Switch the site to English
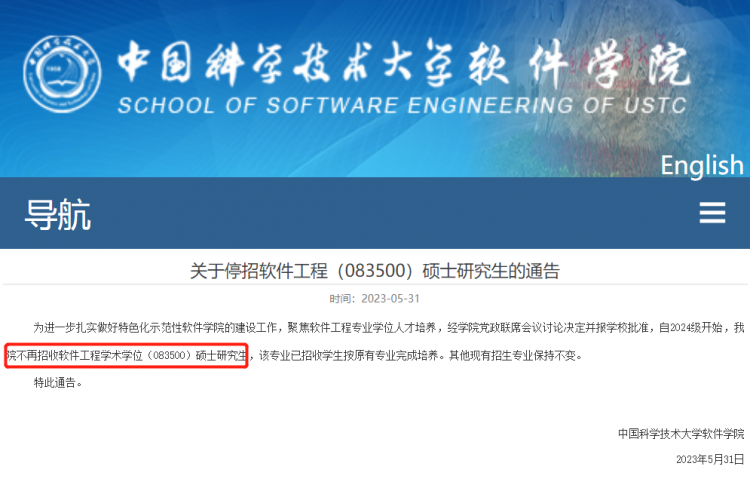 pyautogui.click(x=702, y=166)
